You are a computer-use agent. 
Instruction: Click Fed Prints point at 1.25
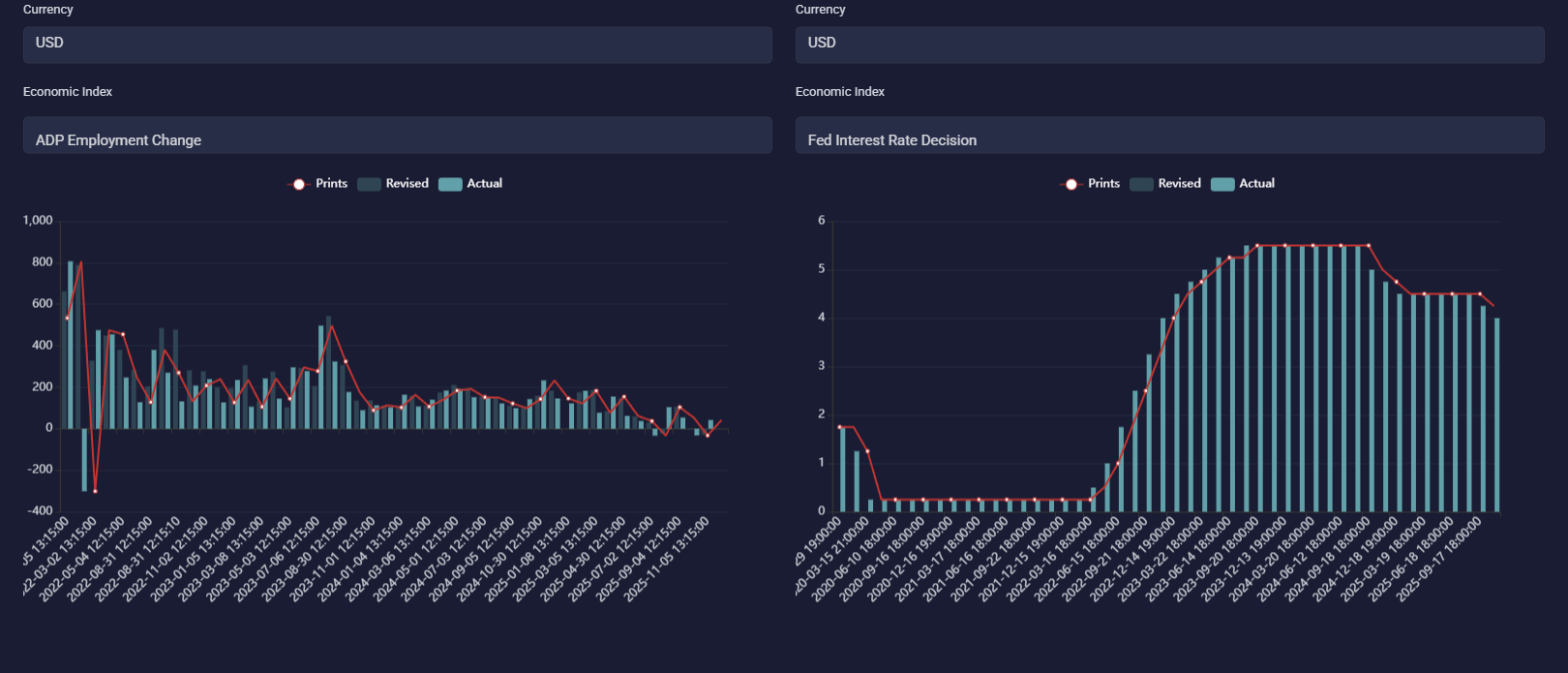click(x=867, y=451)
